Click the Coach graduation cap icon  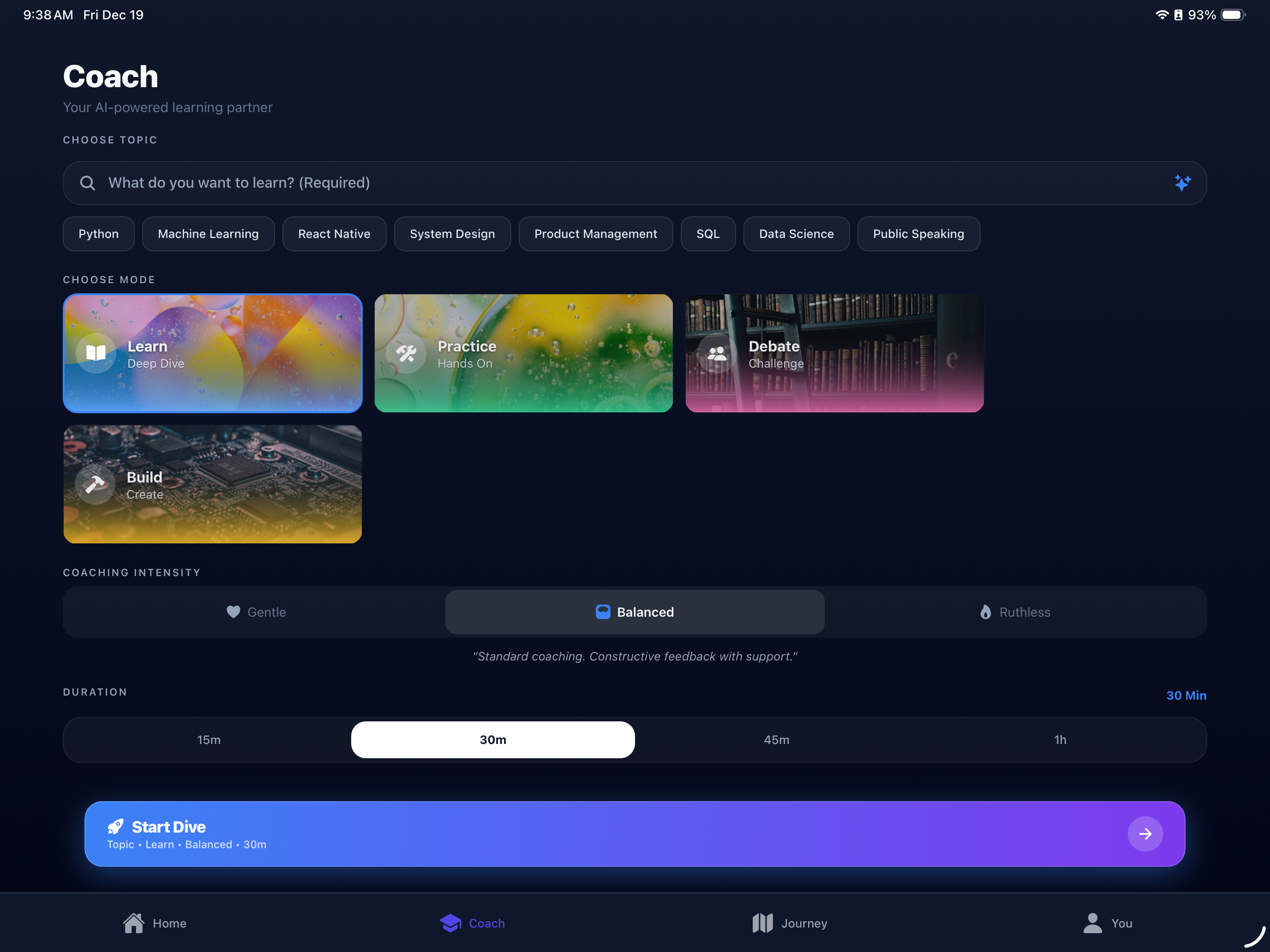(x=451, y=923)
